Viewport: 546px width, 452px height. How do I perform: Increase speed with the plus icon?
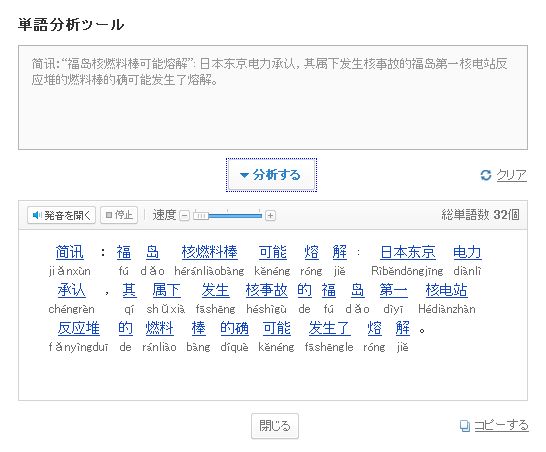pos(270,216)
